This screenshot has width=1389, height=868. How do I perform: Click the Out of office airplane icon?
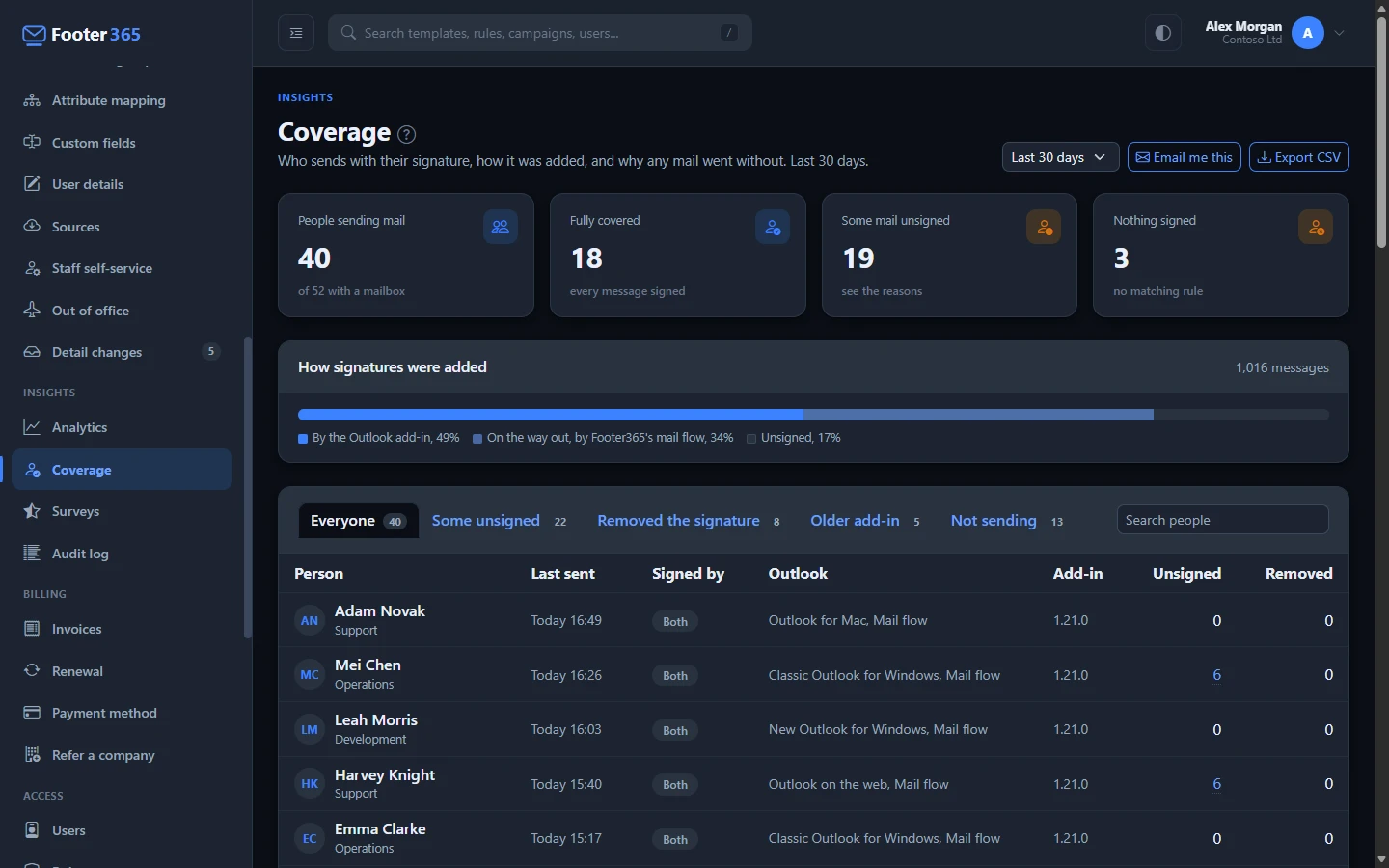[x=32, y=311]
